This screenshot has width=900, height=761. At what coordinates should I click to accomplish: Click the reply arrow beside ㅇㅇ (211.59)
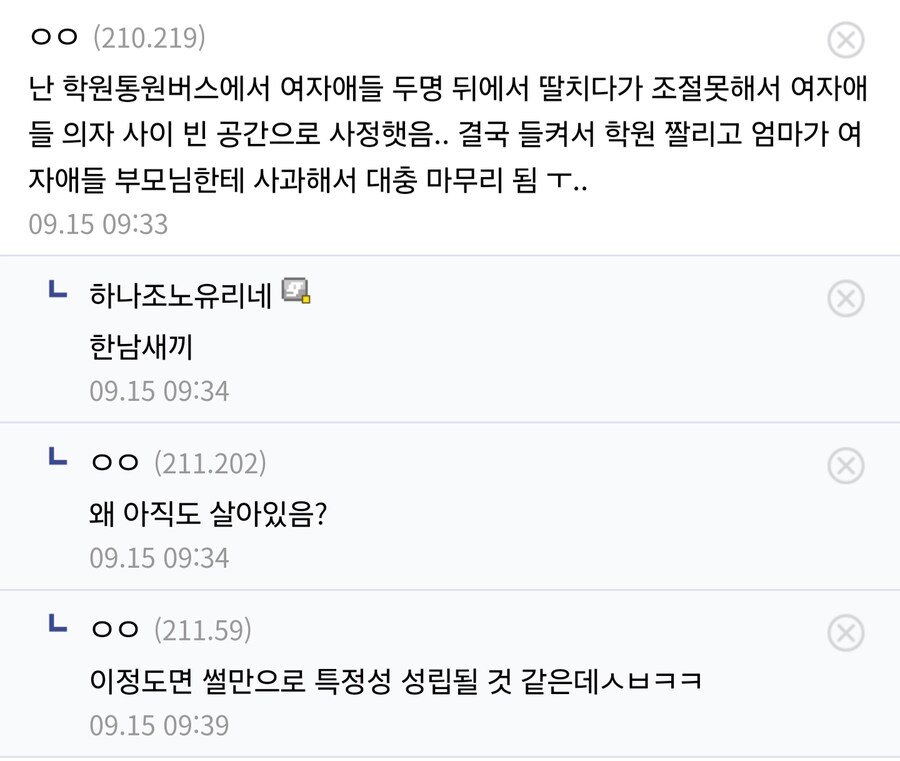pos(58,625)
